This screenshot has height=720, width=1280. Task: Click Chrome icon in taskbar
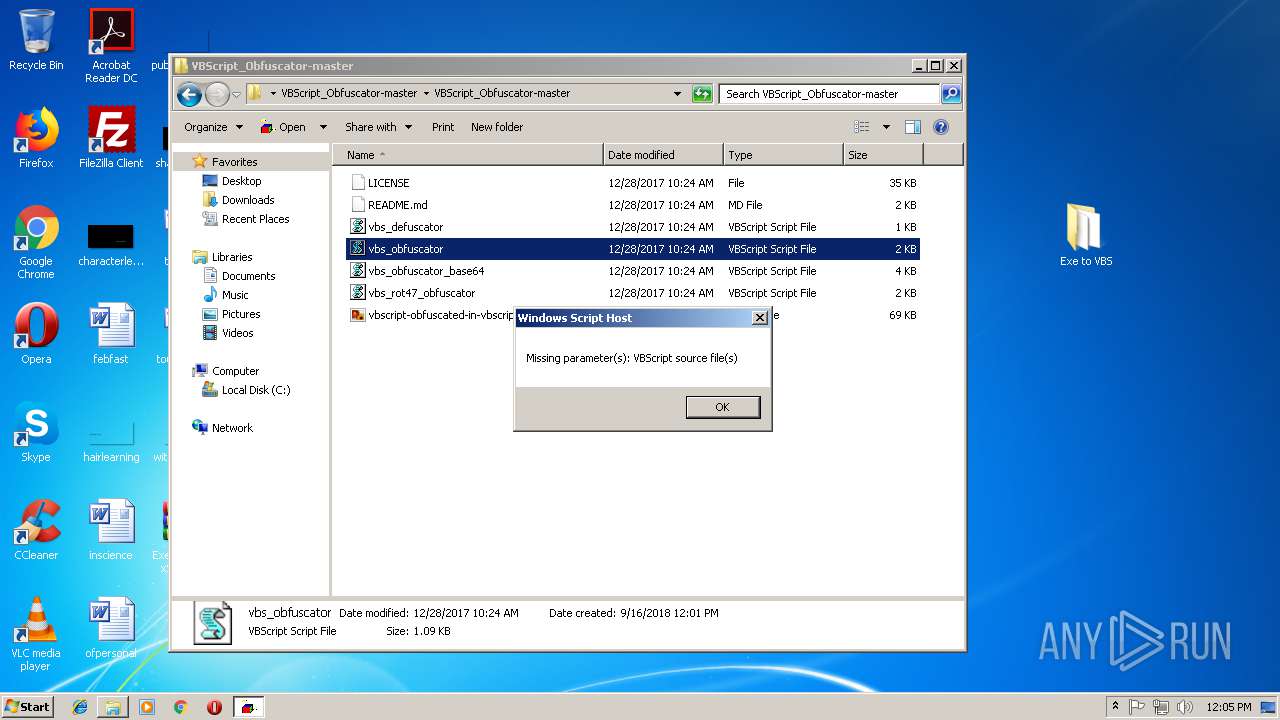[181, 707]
